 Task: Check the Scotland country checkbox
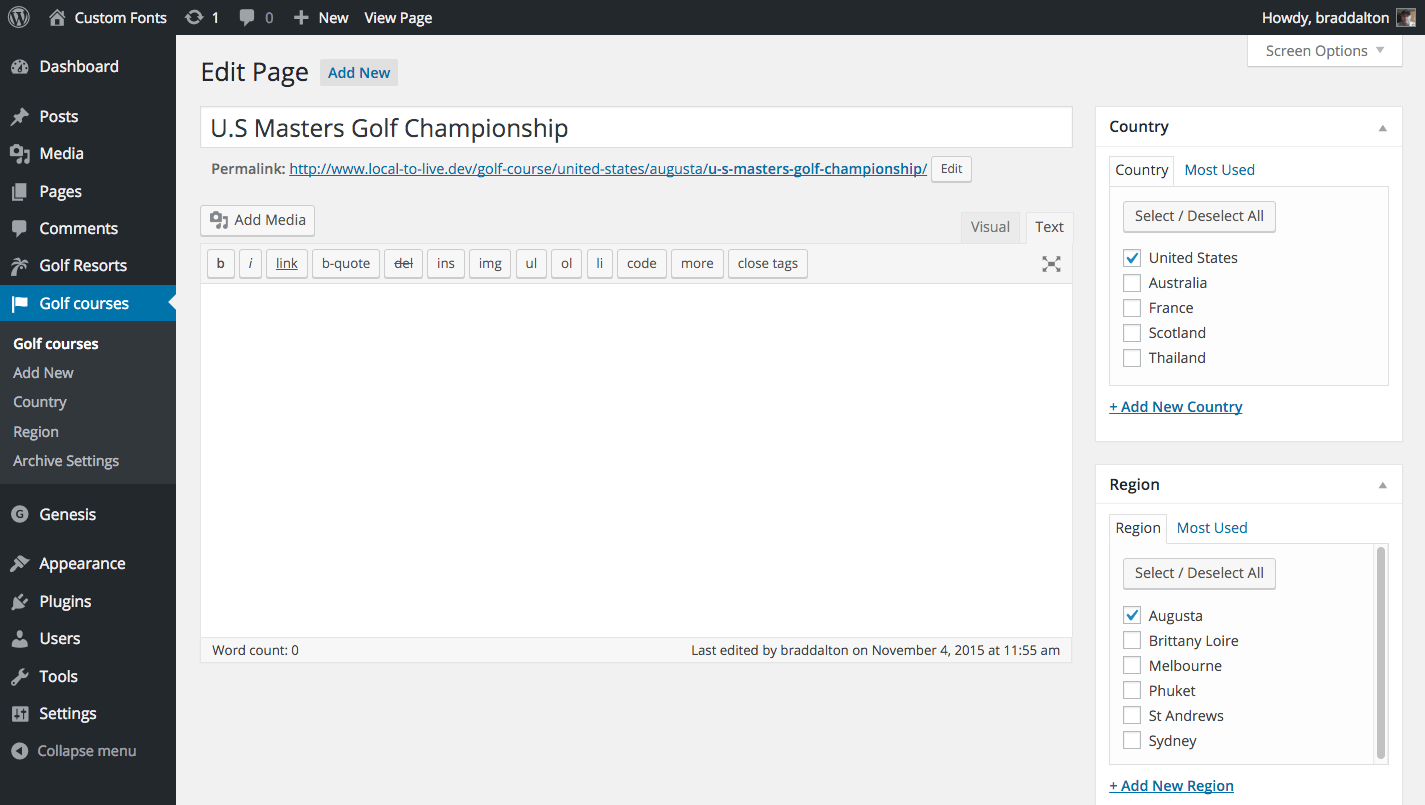(1132, 333)
